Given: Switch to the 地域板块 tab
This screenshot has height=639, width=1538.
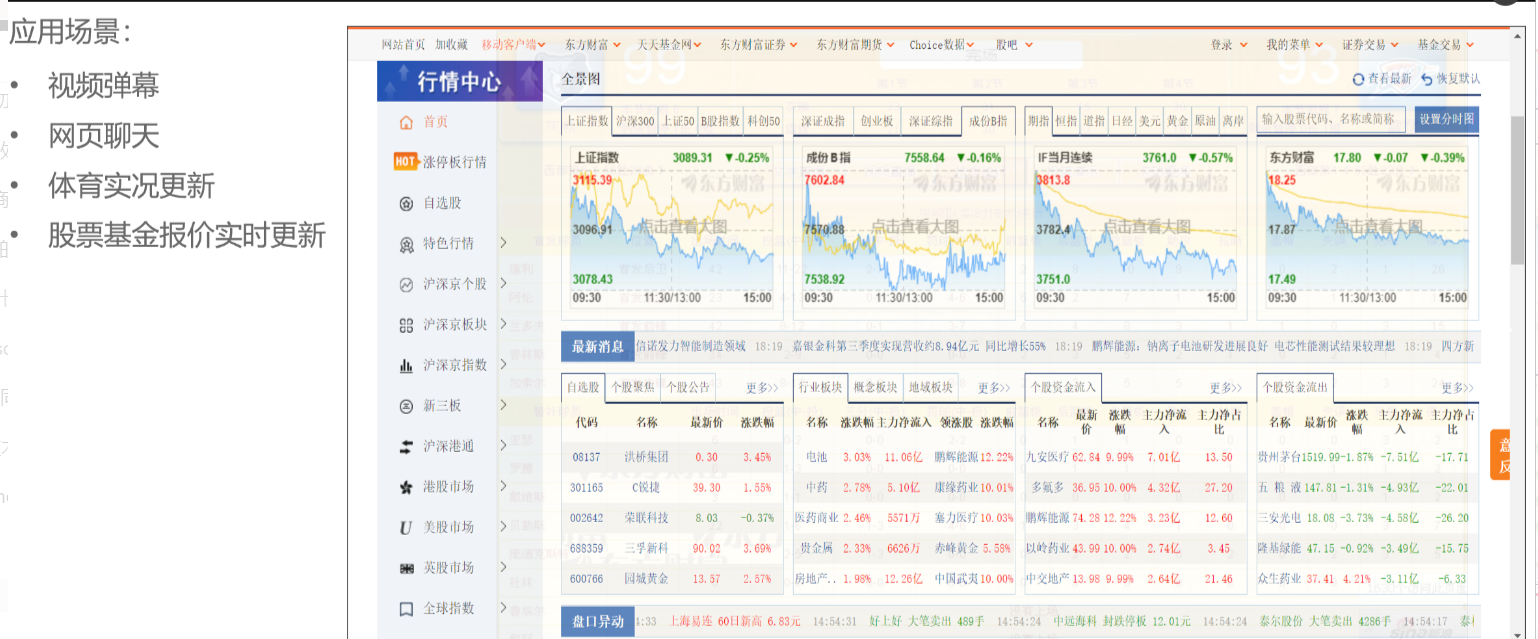Looking at the screenshot, I should click(930, 388).
